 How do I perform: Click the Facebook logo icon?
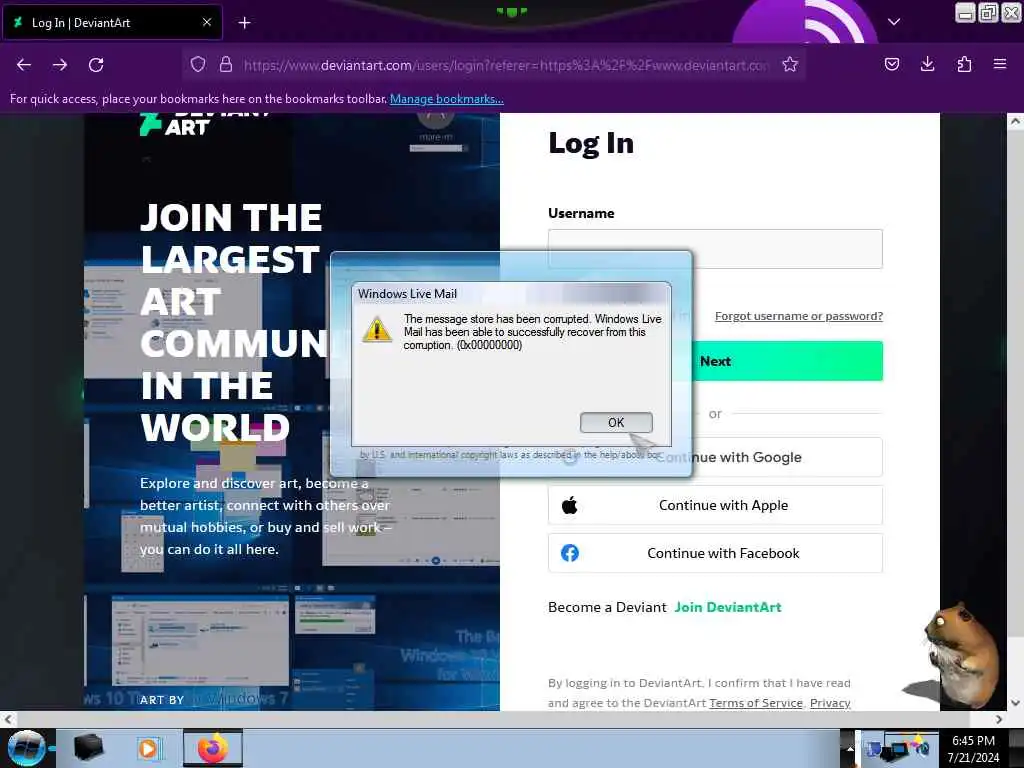tap(569, 553)
